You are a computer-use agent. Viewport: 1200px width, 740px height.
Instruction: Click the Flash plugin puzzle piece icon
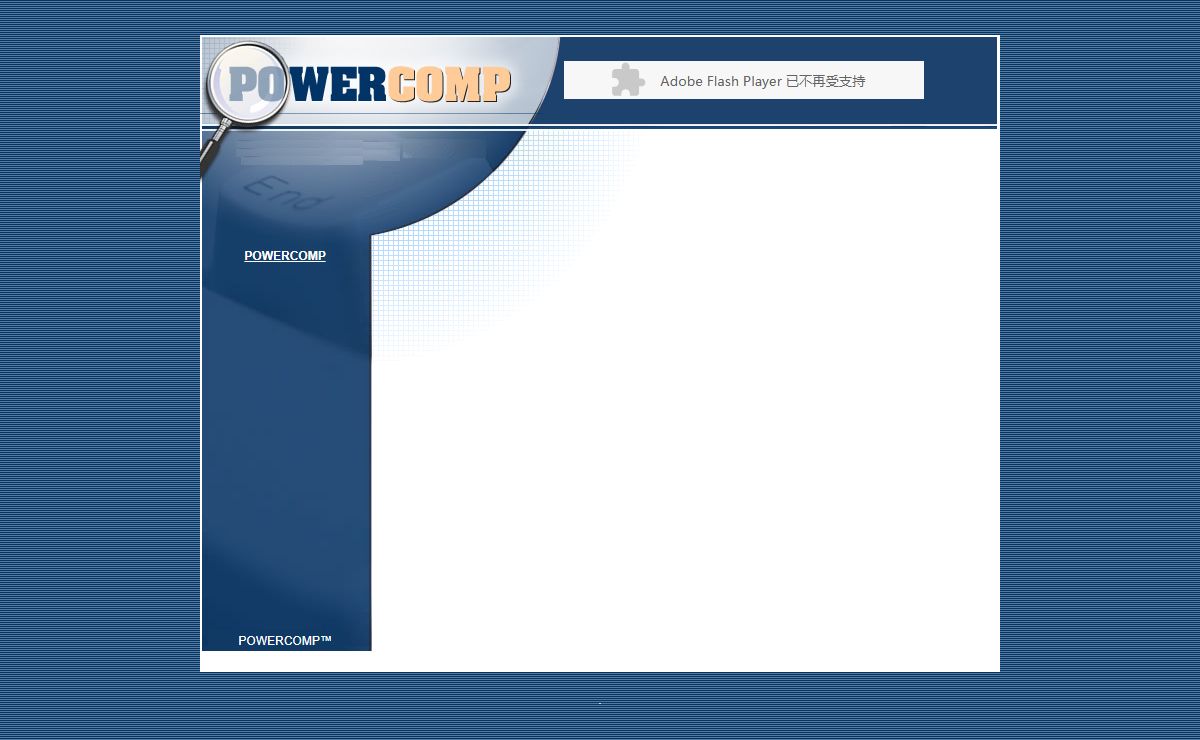point(628,80)
